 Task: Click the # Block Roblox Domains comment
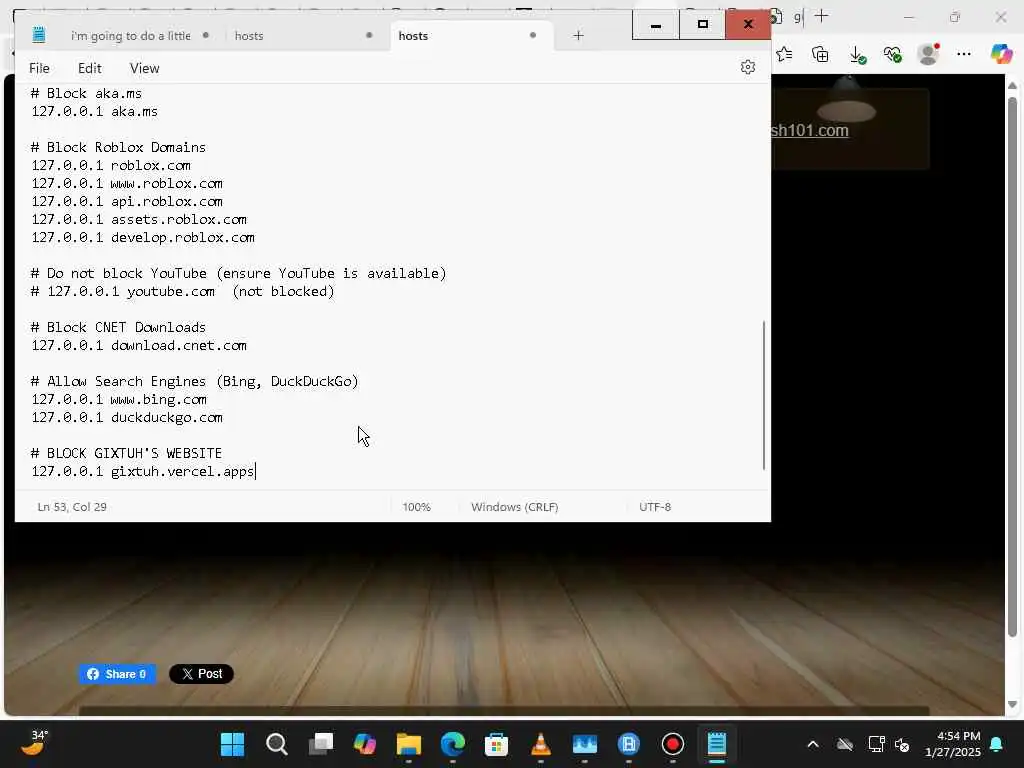(x=118, y=147)
